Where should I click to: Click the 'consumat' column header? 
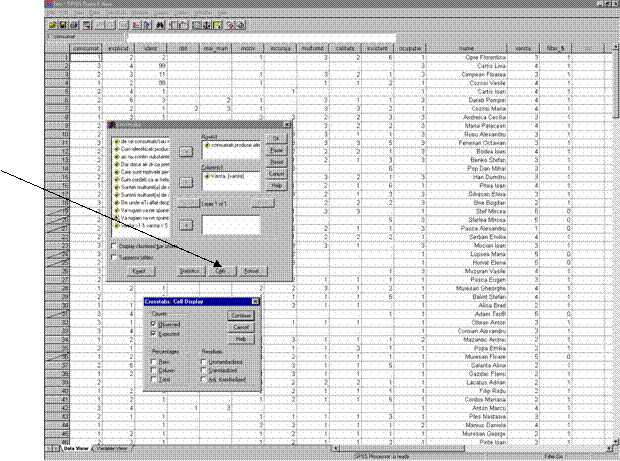[x=86, y=48]
